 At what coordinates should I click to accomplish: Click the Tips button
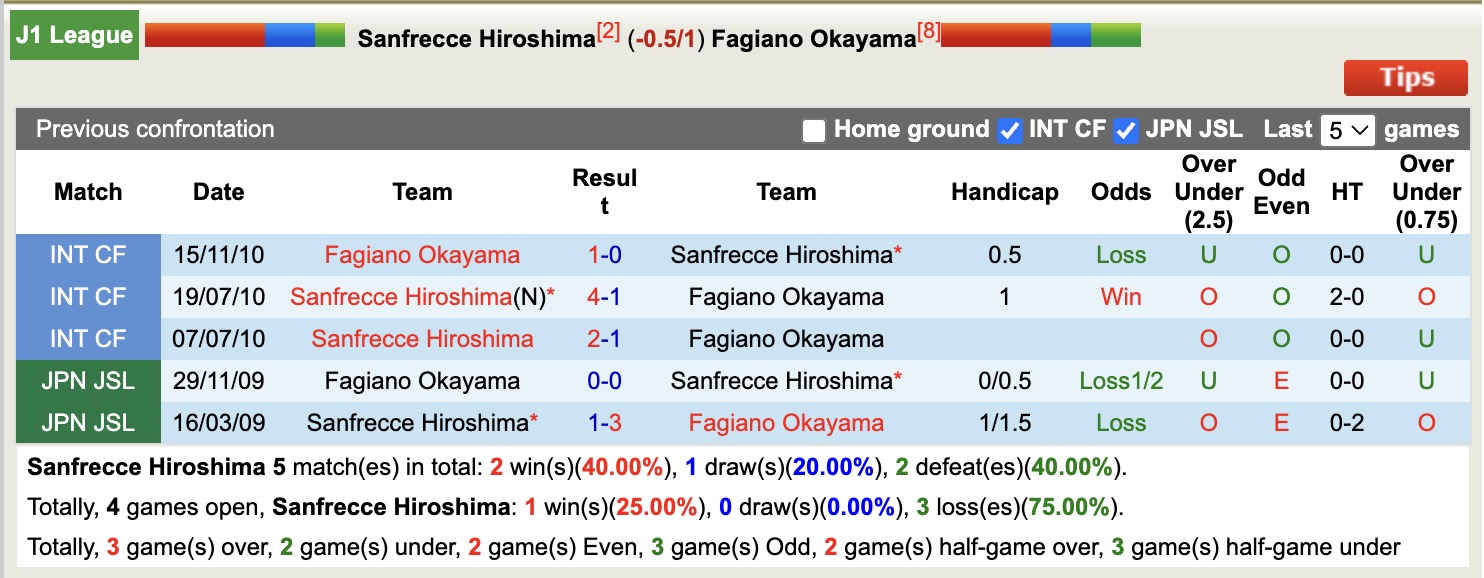1405,77
